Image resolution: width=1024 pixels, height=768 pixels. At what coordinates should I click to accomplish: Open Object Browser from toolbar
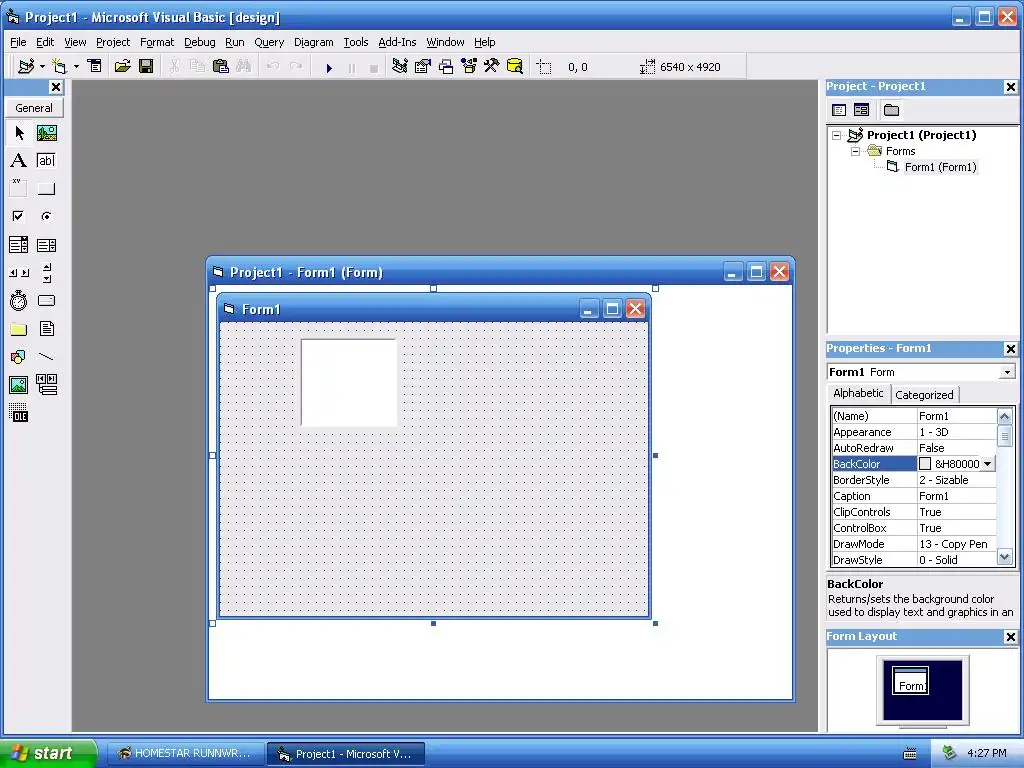coord(469,66)
